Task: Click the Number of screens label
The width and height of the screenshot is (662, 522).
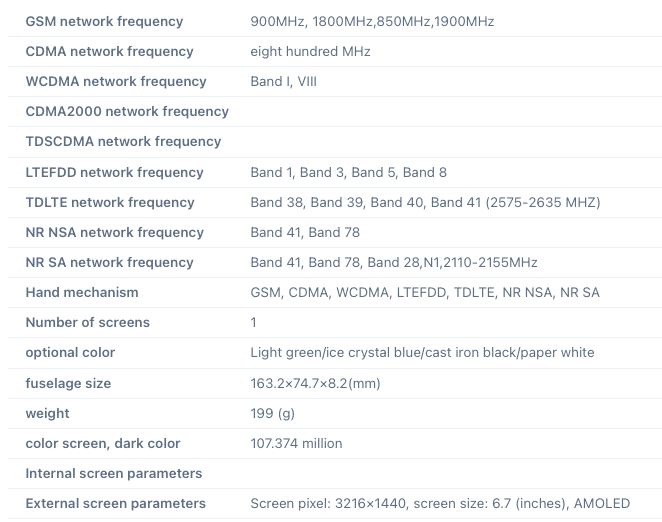Action: (x=87, y=322)
